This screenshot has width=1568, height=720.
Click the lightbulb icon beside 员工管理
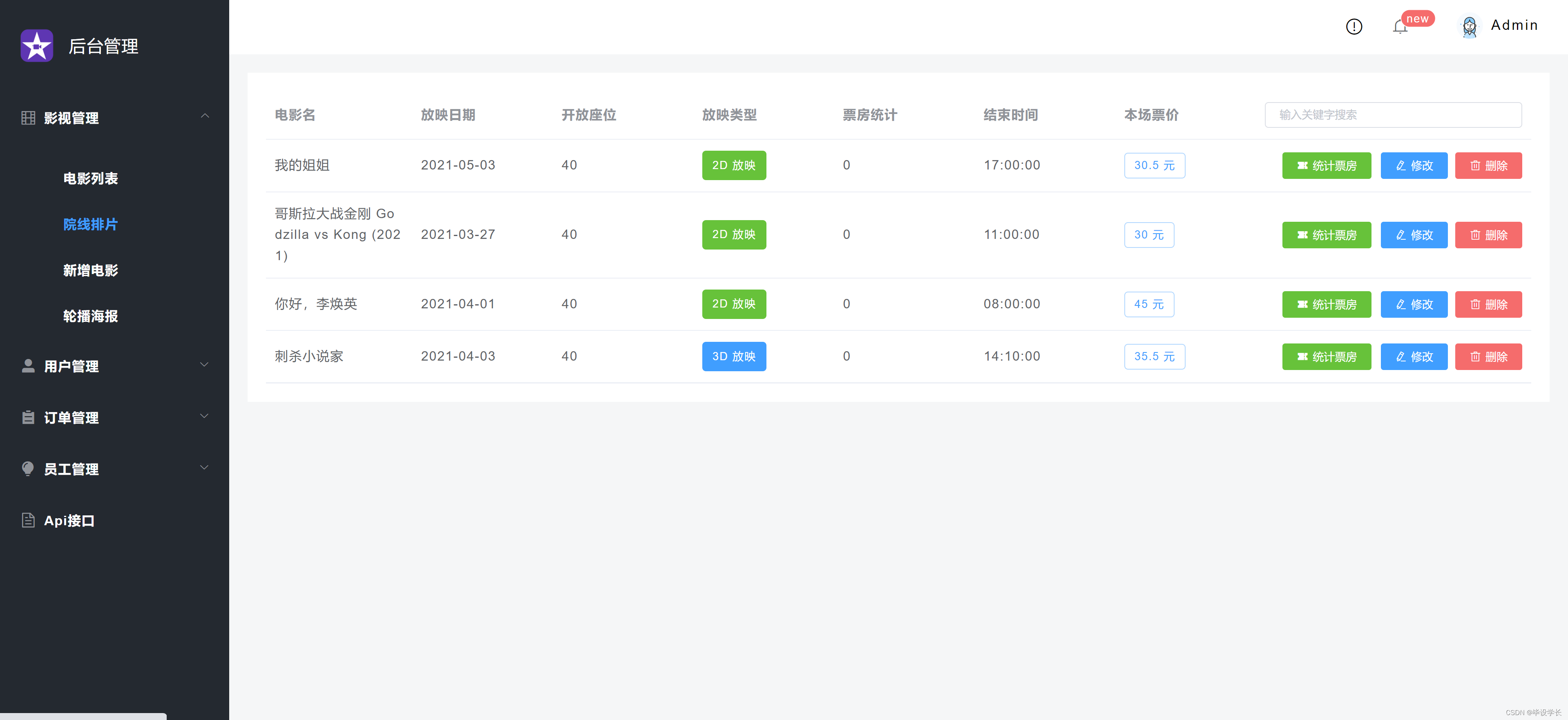tap(28, 469)
